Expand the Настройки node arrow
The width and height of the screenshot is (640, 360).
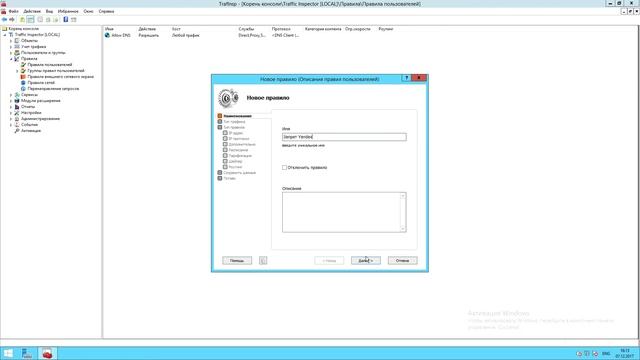(x=11, y=113)
